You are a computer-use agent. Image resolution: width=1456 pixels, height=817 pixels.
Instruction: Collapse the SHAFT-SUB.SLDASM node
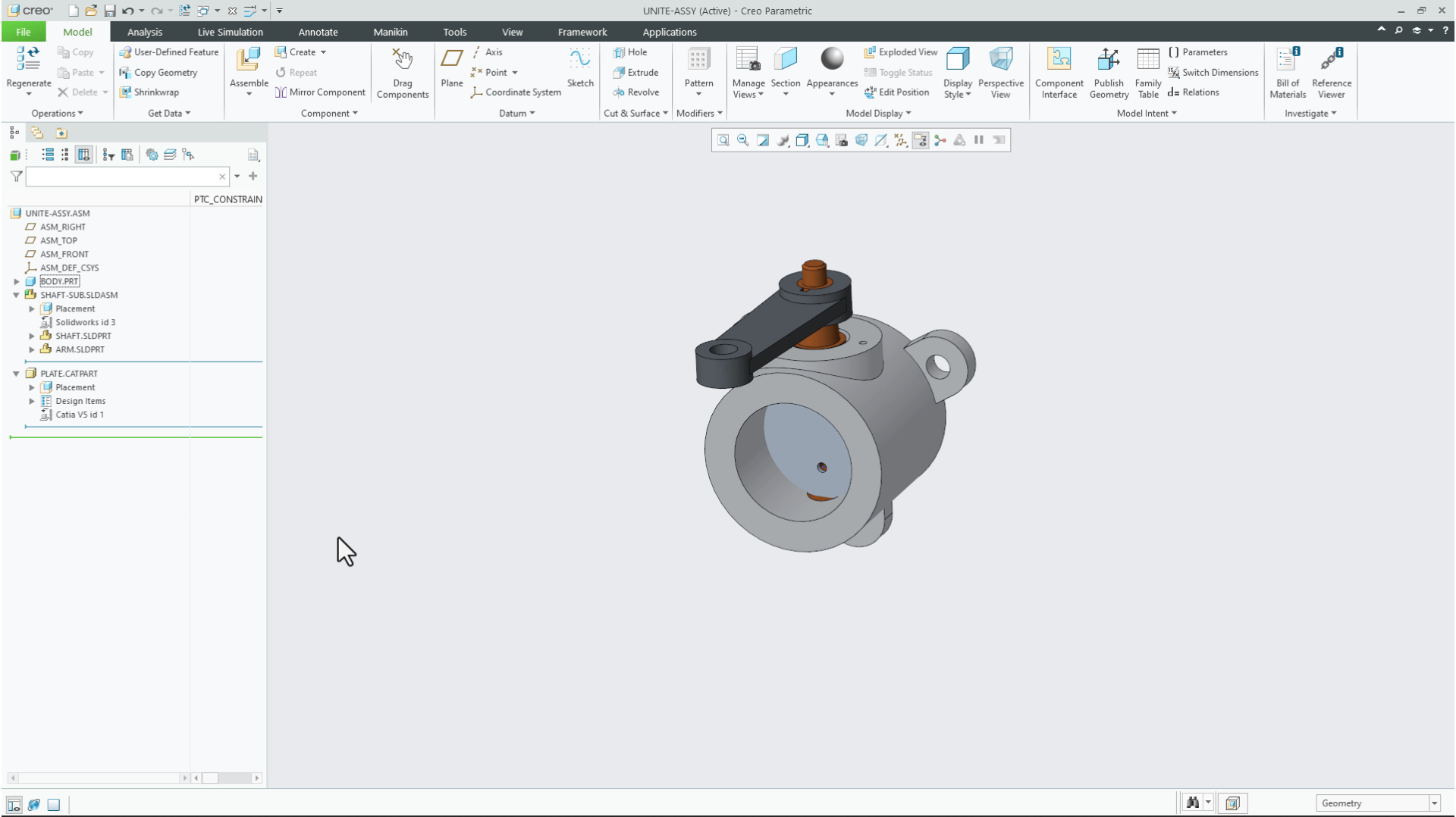[17, 295]
